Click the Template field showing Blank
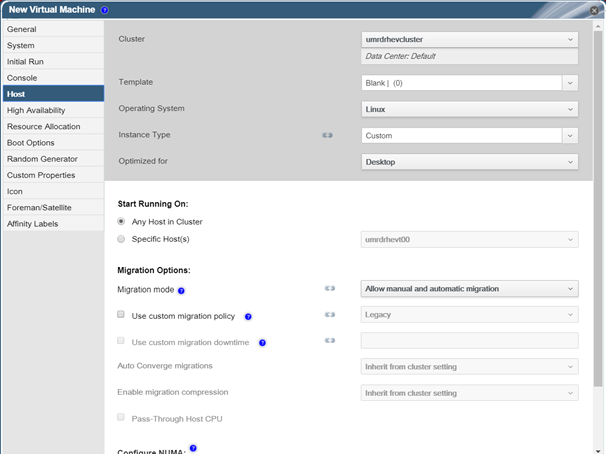This screenshot has width=606, height=454. pos(461,83)
